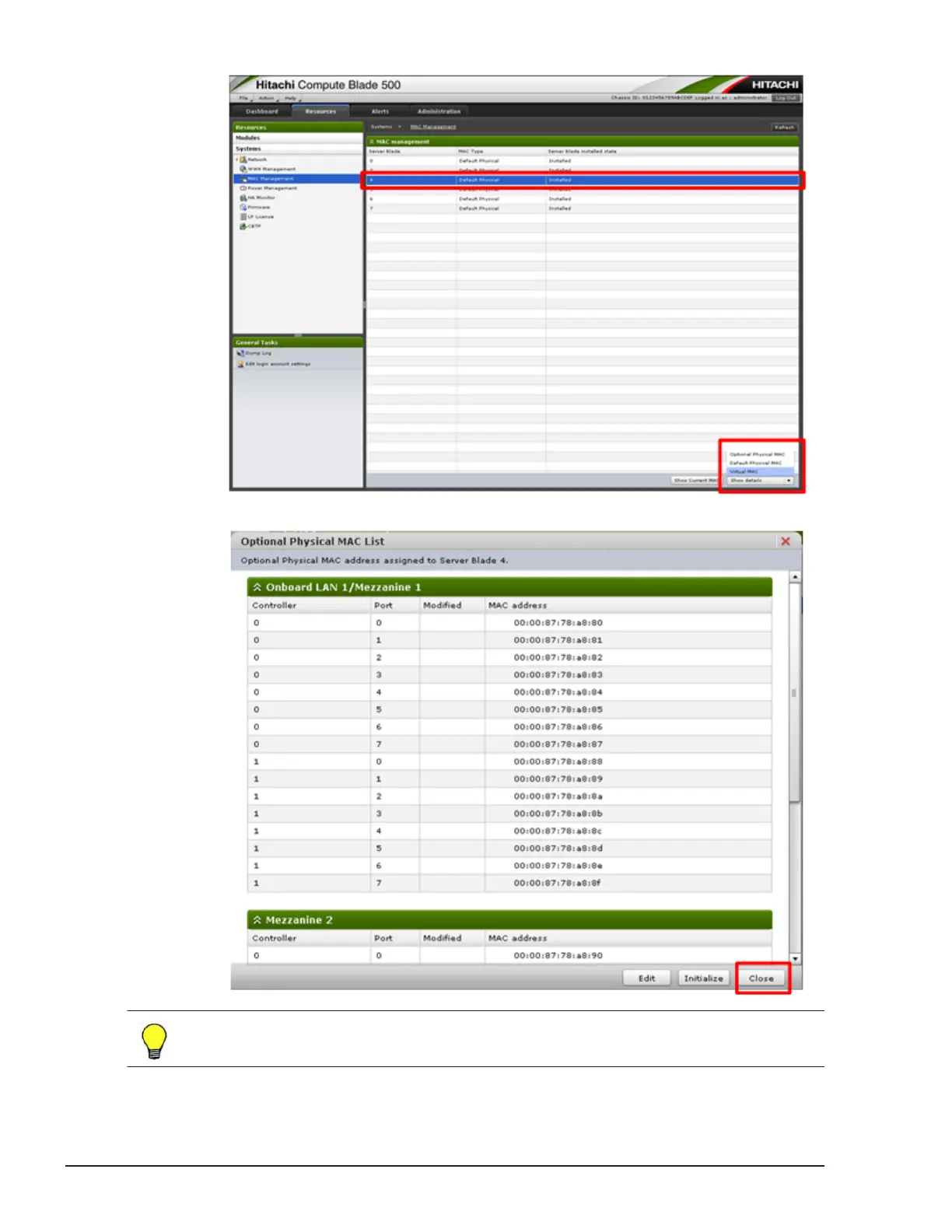Select MAC address 00:00:87:78:a8:8c

558,831
